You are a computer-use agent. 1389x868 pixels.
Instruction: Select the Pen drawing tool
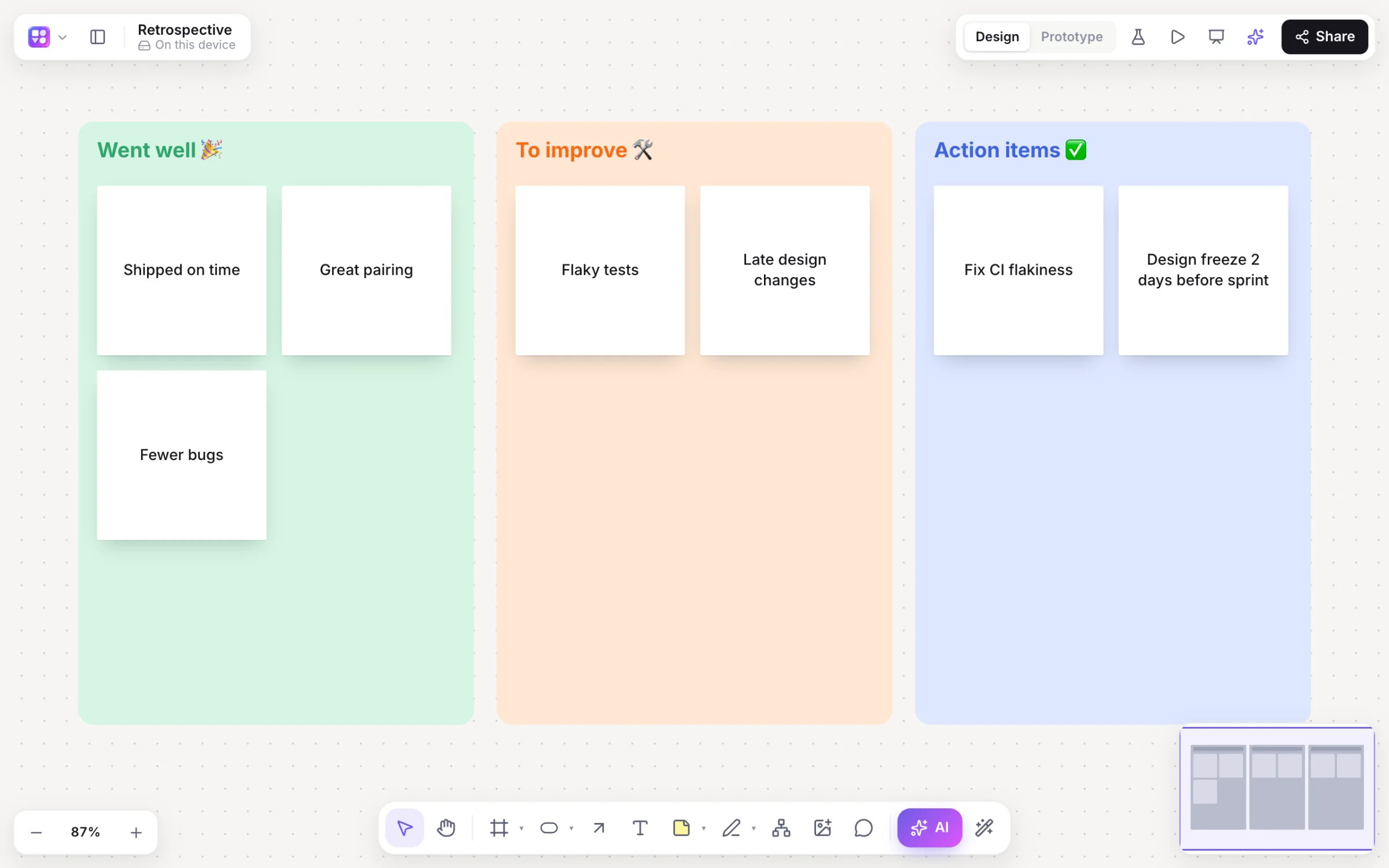[x=731, y=828]
